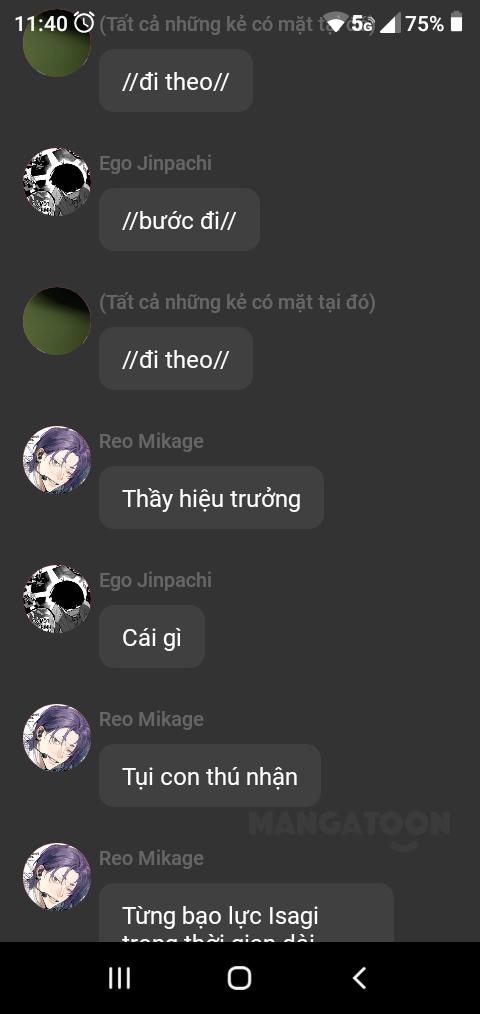Tap the "Cái gì" chat bubble

tap(152, 637)
